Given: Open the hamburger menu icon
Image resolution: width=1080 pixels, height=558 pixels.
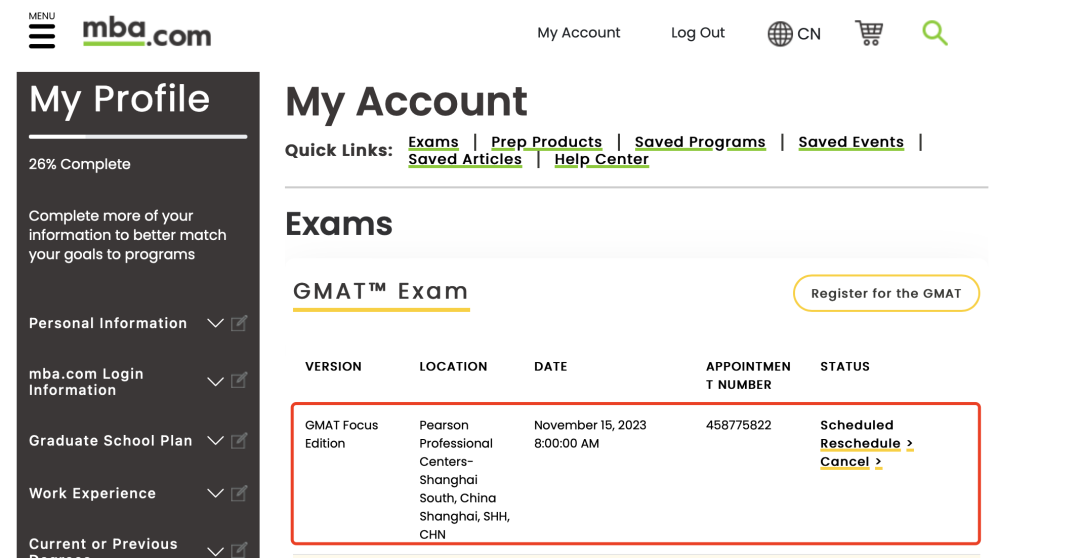Looking at the screenshot, I should (41, 36).
